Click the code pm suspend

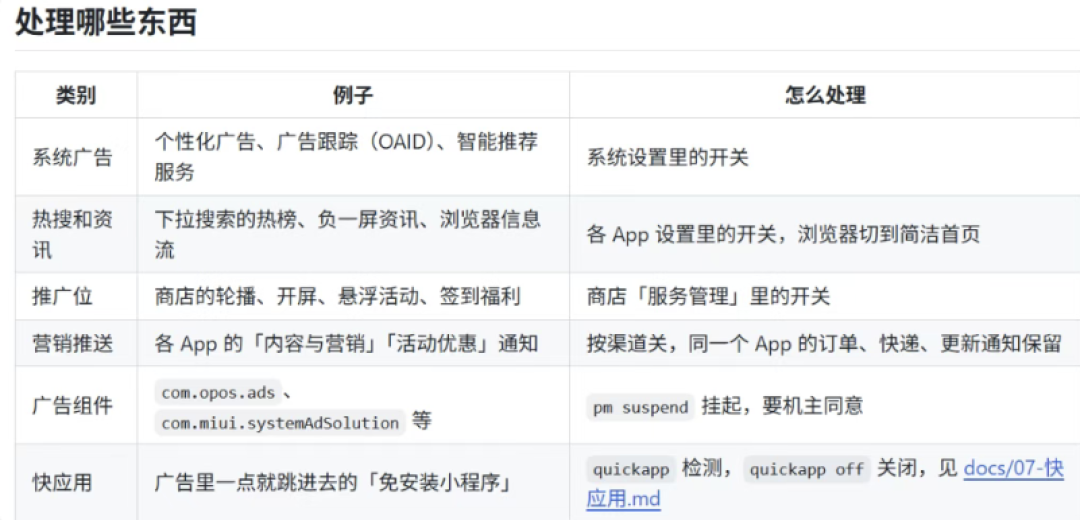641,407
